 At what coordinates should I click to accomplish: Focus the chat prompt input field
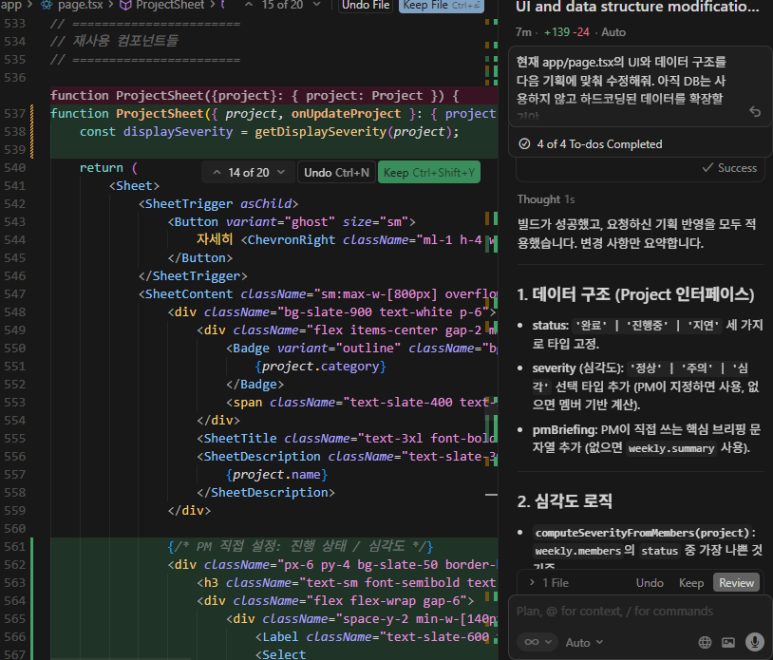tap(640, 612)
